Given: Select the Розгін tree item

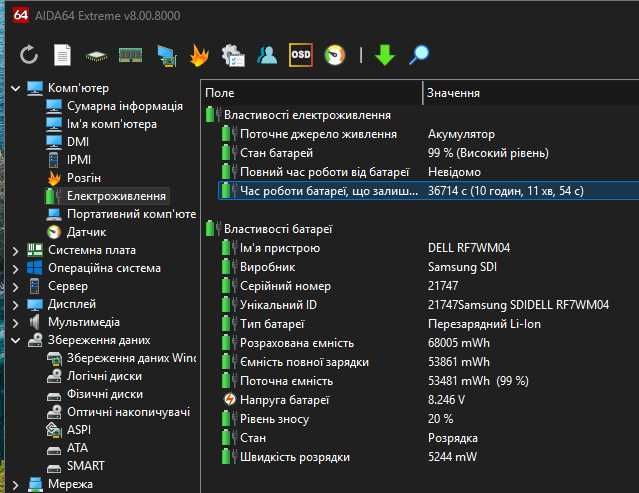Looking at the screenshot, I should coord(84,178).
